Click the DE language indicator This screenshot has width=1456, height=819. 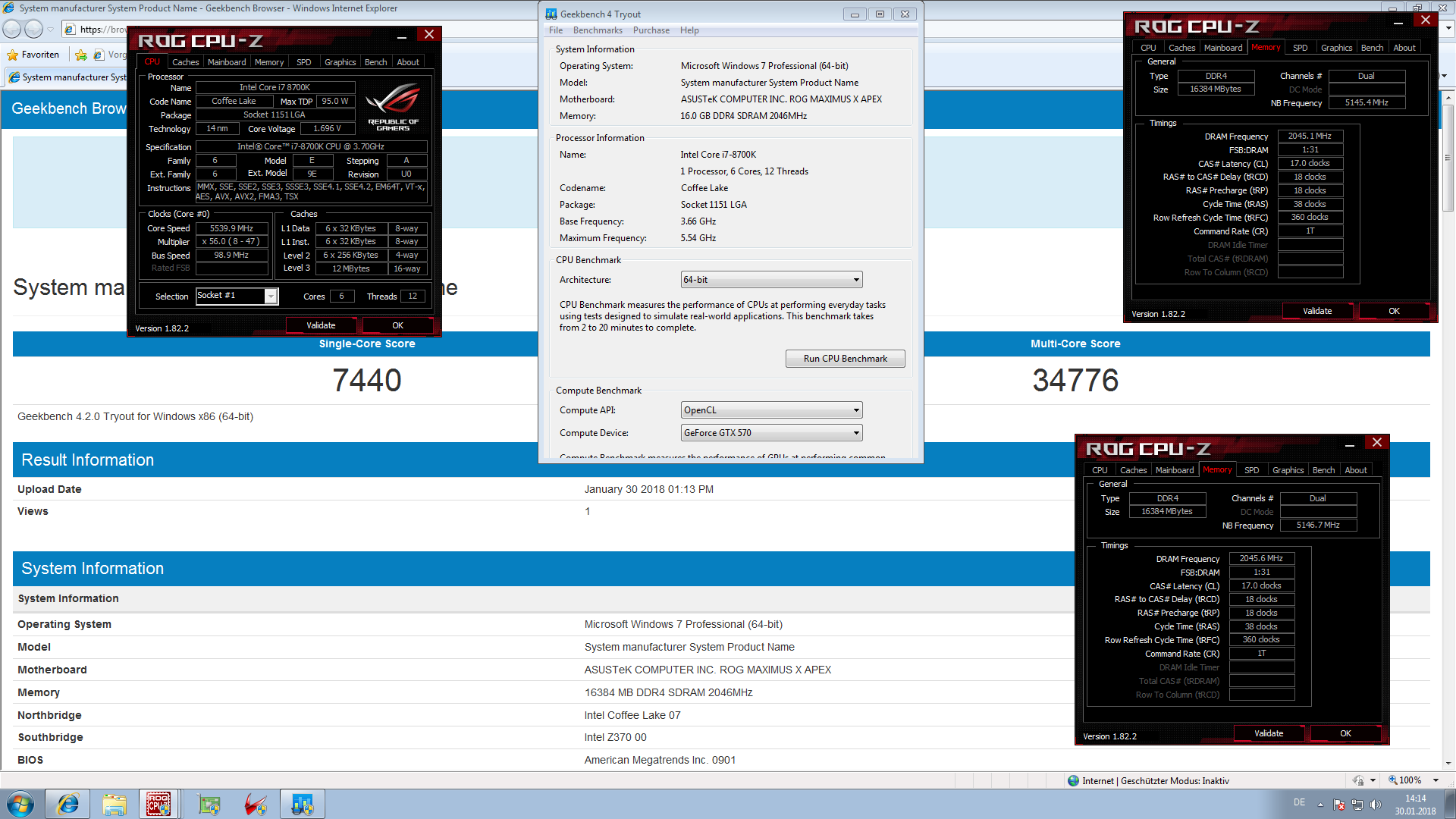(x=1300, y=802)
